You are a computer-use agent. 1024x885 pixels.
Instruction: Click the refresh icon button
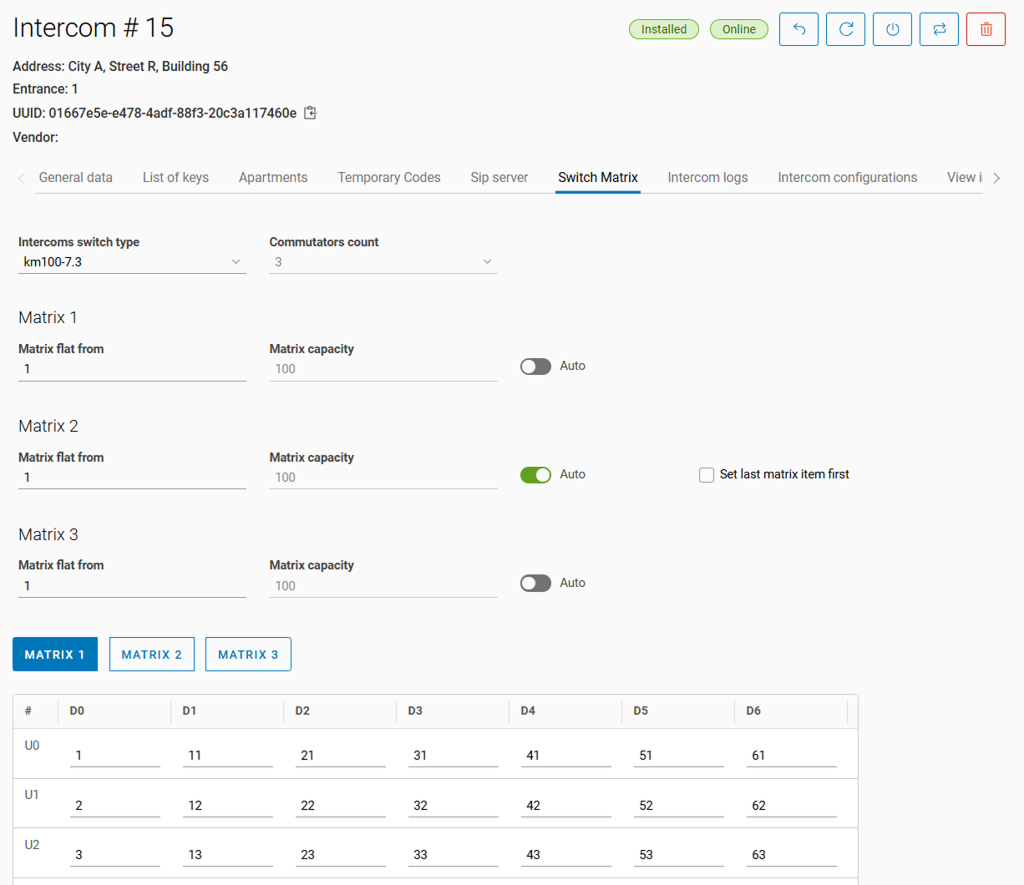point(846,29)
